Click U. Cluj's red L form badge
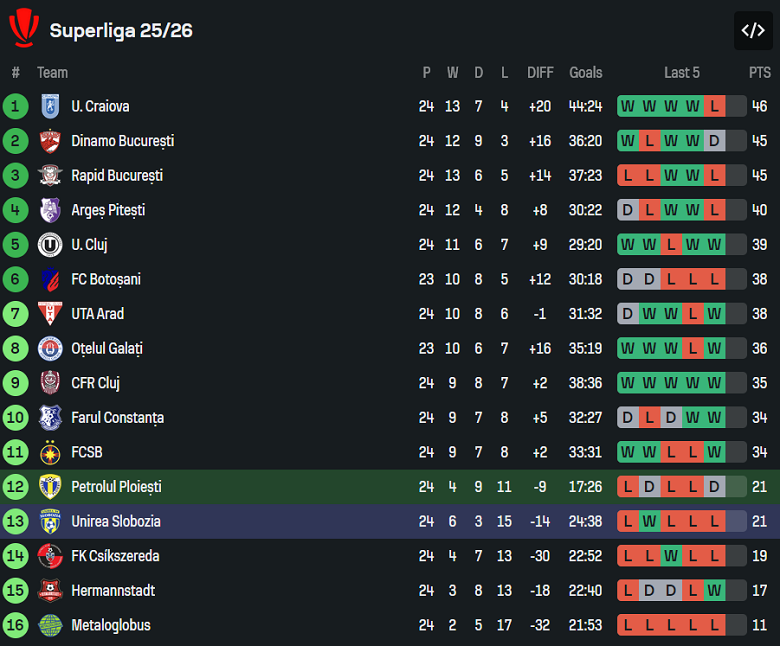Image resolution: width=780 pixels, height=646 pixels. (671, 245)
